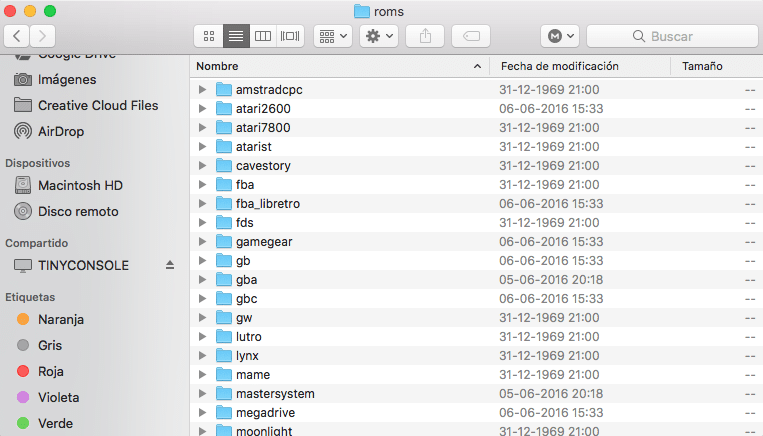Click the Dispositivos sidebar heading

point(37,163)
